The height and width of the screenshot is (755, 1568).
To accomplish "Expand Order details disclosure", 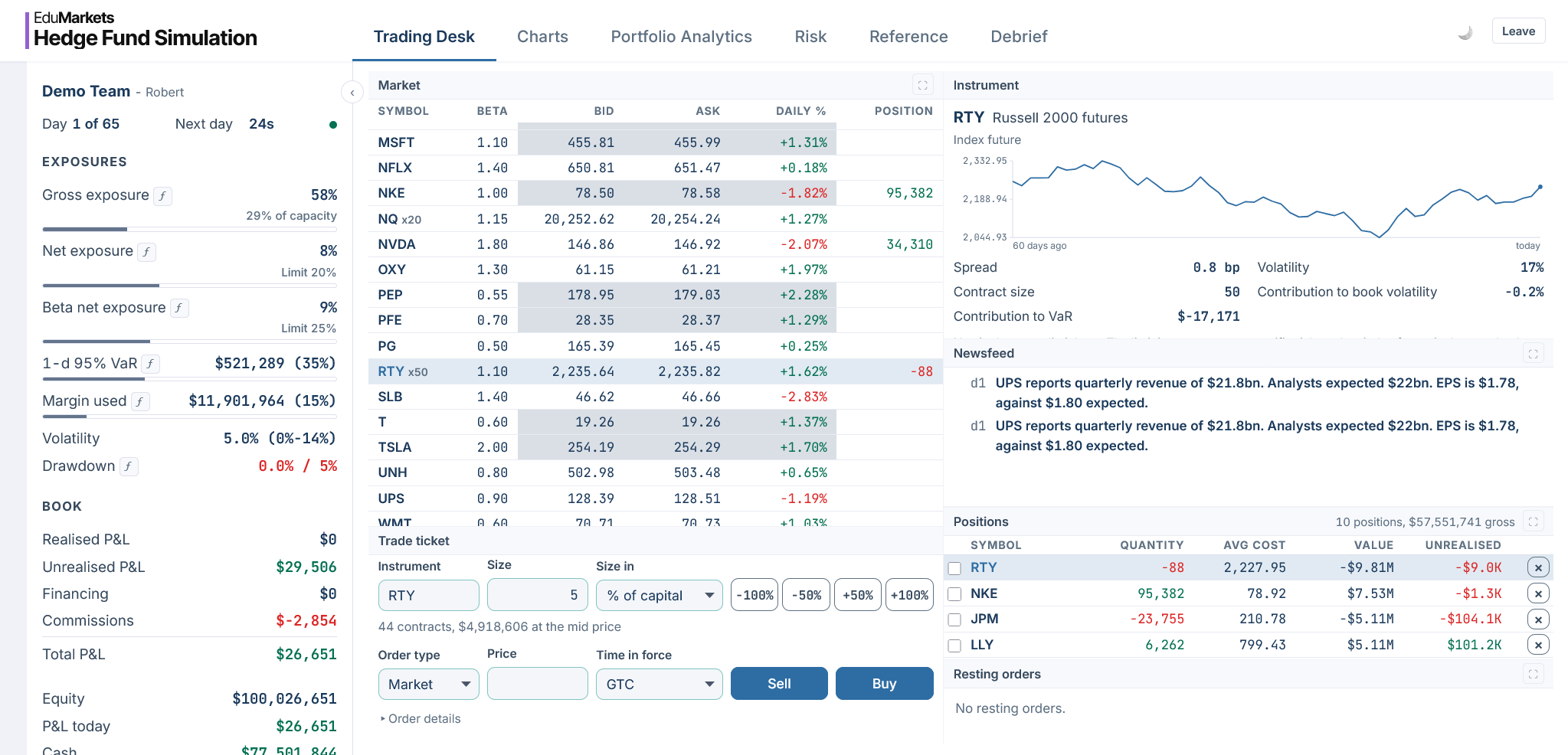I will point(420,718).
